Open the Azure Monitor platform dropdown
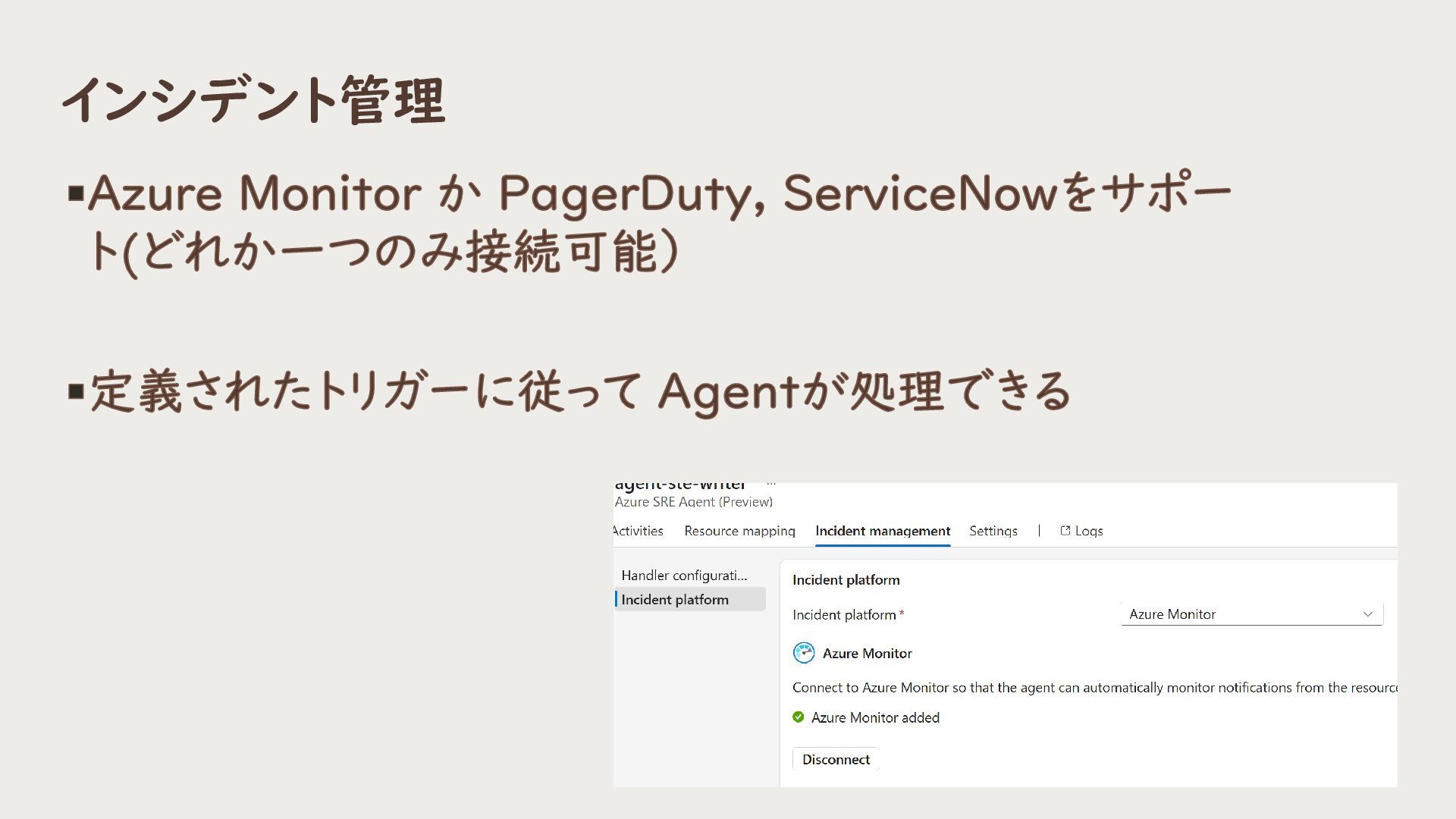The height and width of the screenshot is (819, 1456). point(1252,614)
